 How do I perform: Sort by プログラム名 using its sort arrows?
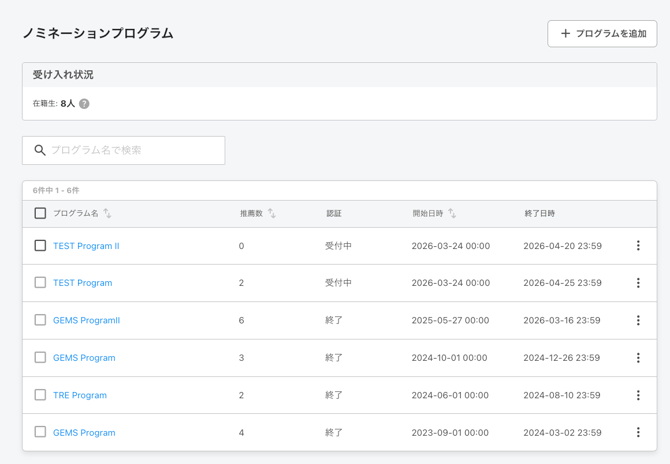(107, 213)
